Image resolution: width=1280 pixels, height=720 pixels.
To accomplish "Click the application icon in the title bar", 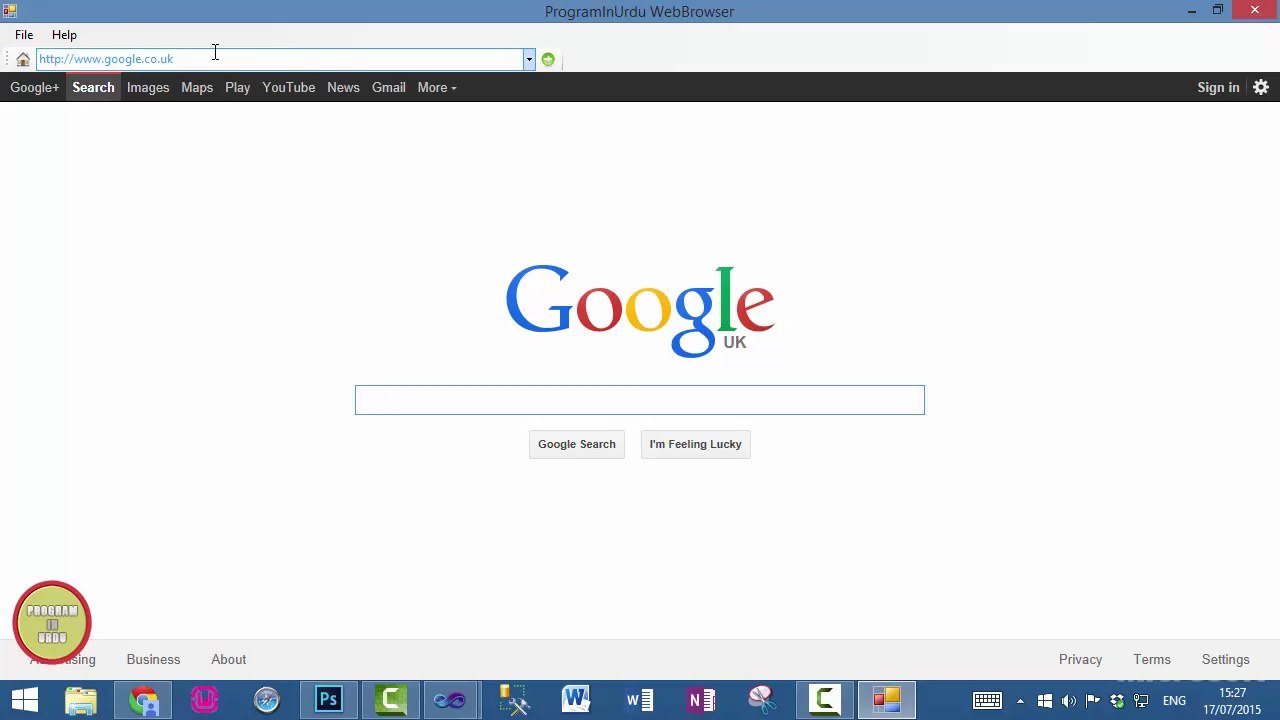I will click(9, 11).
